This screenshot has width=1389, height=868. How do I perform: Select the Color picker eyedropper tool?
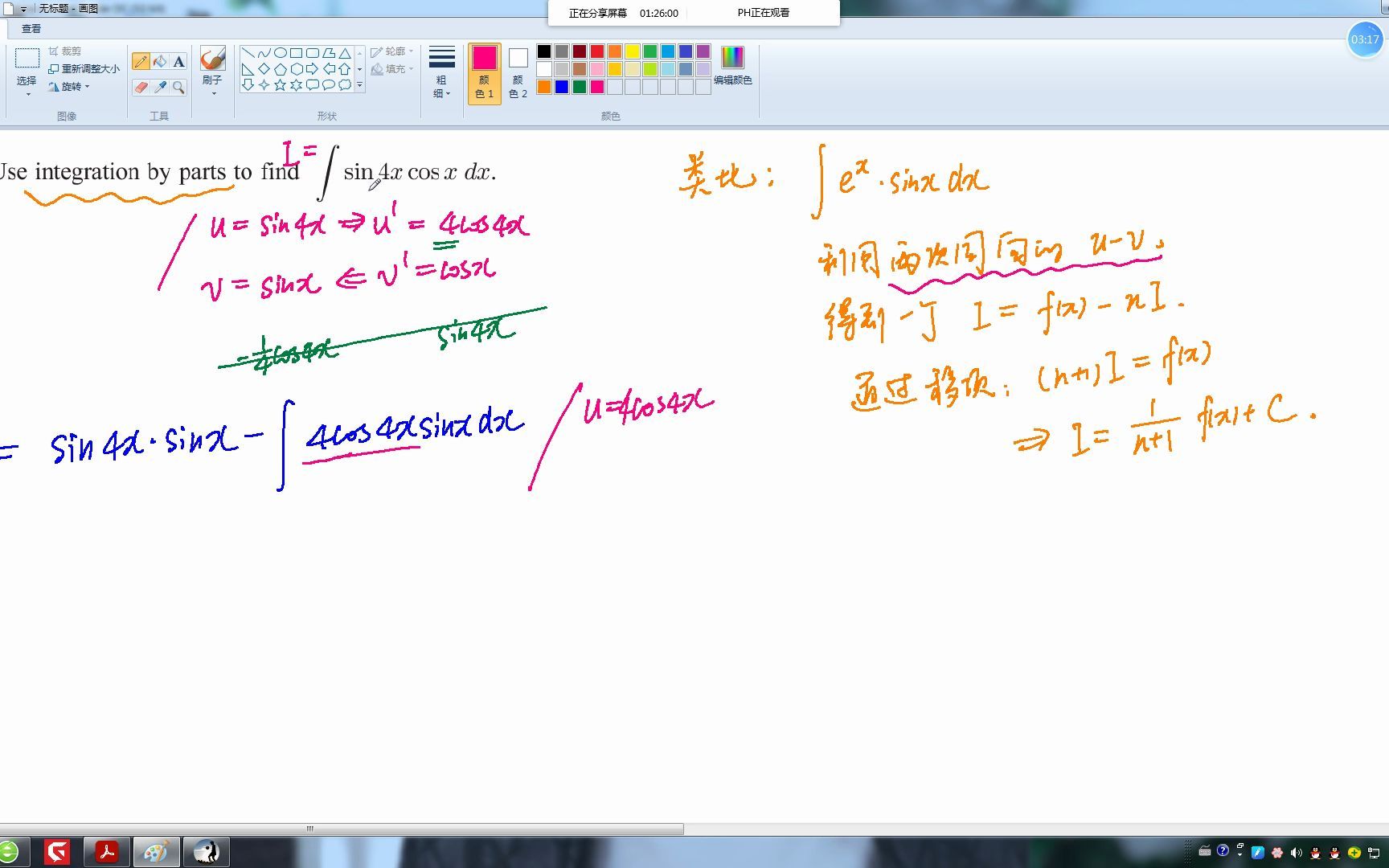[160, 87]
